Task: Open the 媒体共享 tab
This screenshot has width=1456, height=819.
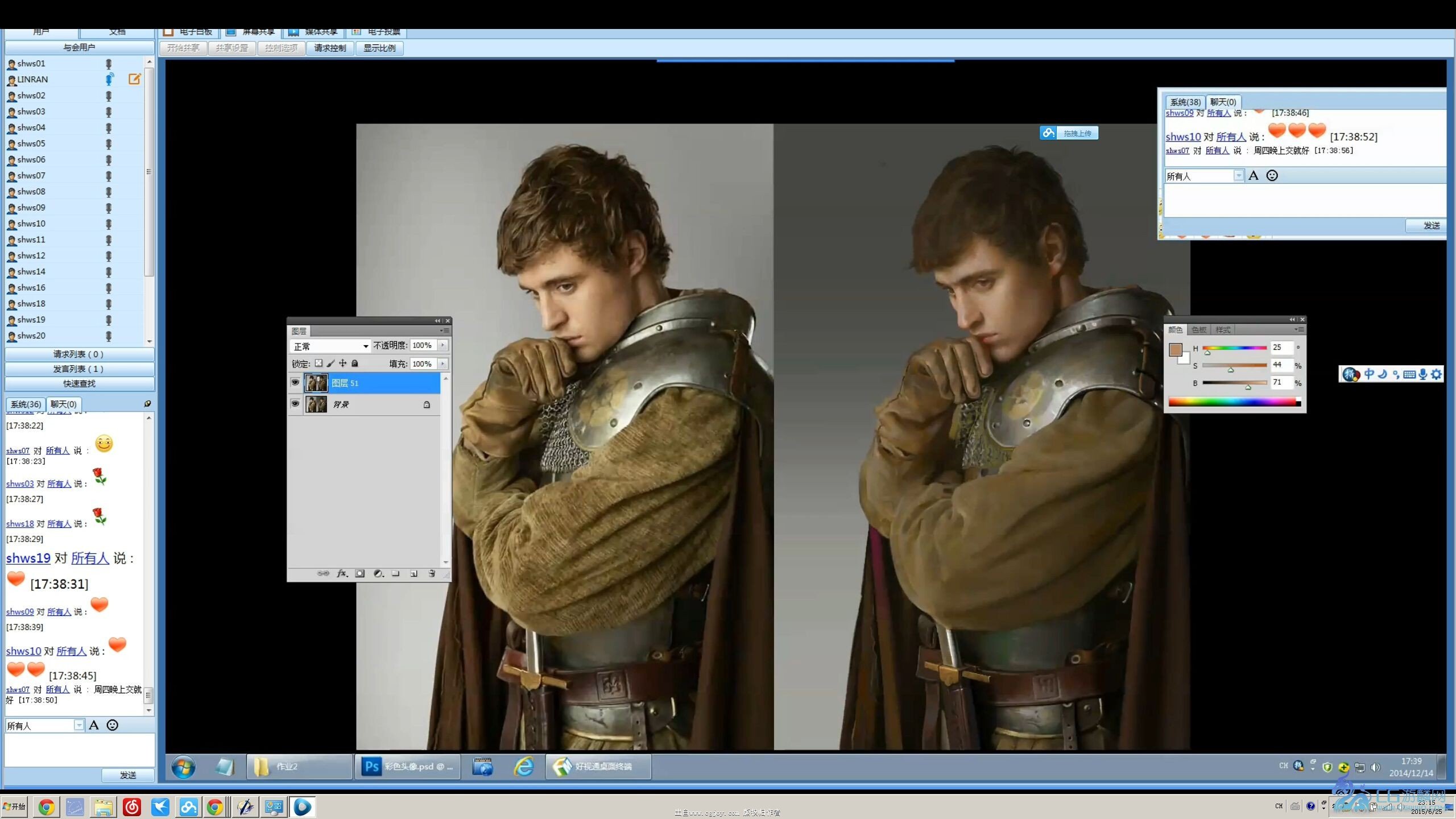Action: tap(313, 32)
